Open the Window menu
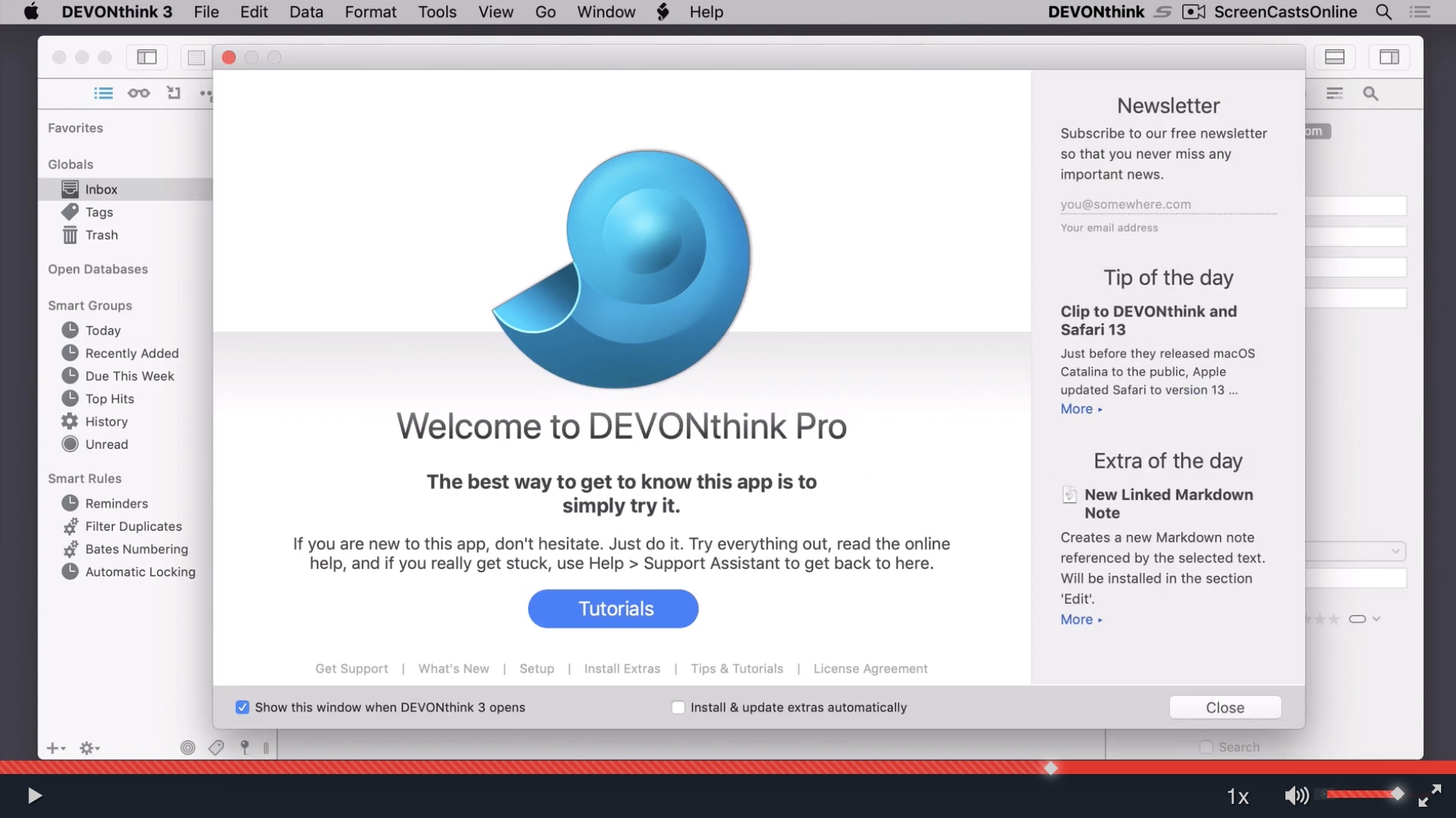1456x818 pixels. click(606, 12)
